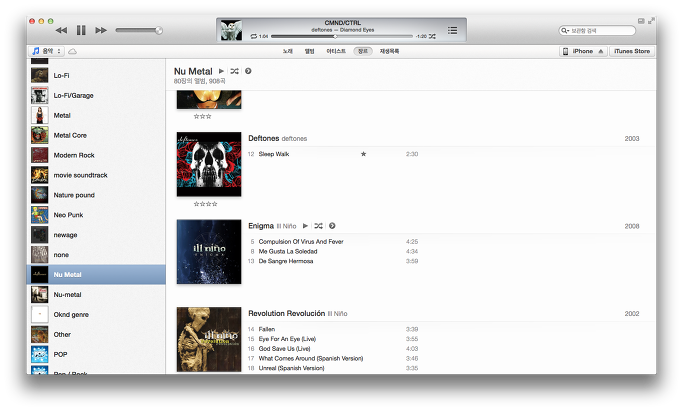This screenshot has width=683, height=411.
Task: Switch to the 노래 songs tab
Action: 287,51
